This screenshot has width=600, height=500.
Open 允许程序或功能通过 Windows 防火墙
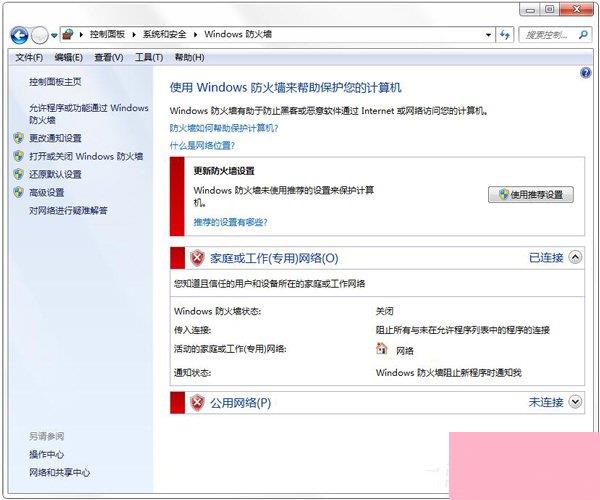click(x=88, y=114)
